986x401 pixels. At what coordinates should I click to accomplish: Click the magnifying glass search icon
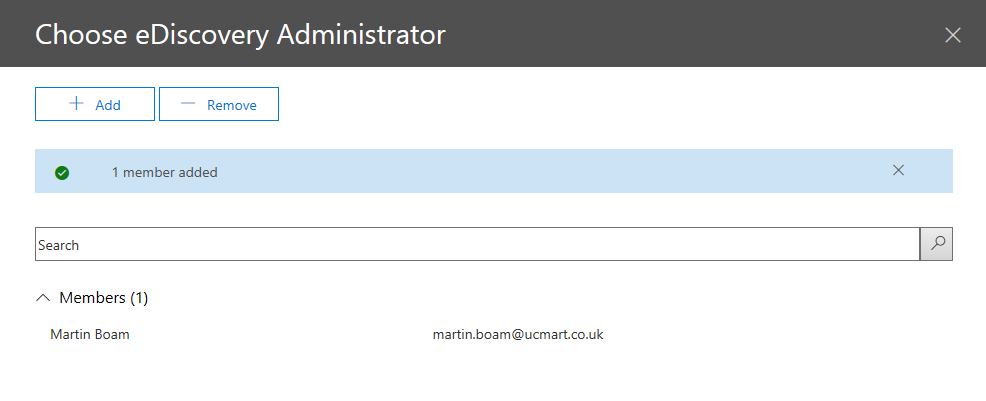click(x=937, y=244)
